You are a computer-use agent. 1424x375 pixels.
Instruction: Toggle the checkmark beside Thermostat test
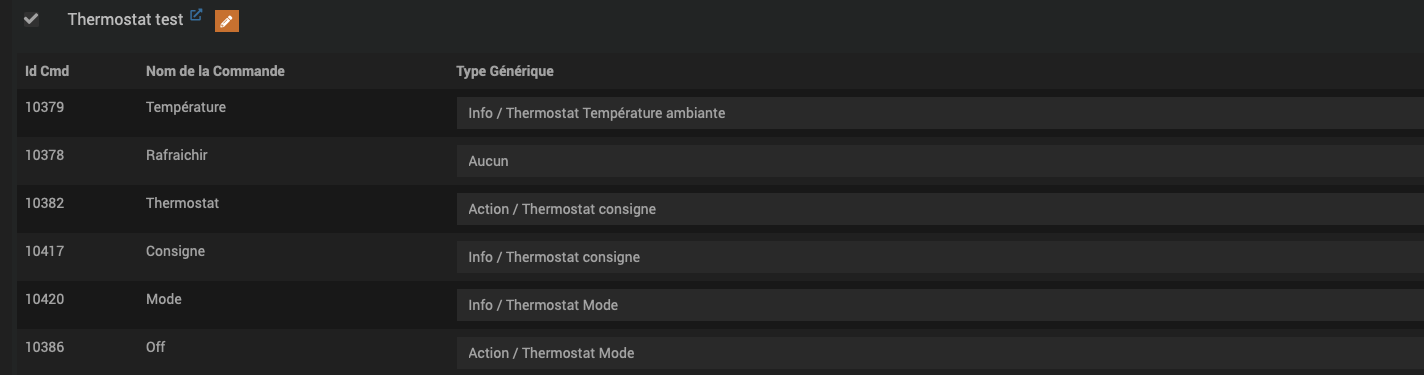tap(31, 19)
